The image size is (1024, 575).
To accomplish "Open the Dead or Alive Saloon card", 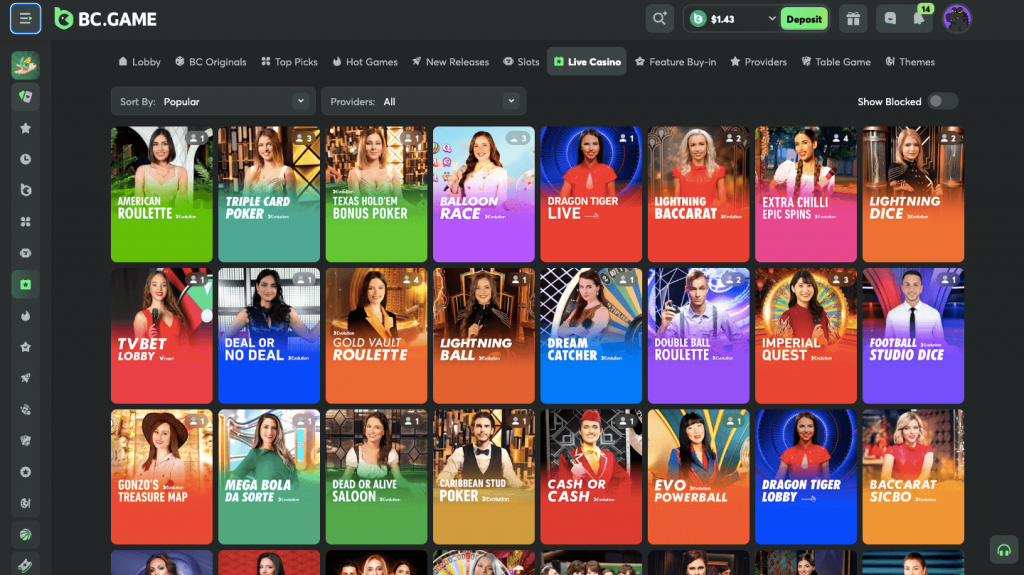I will [376, 477].
